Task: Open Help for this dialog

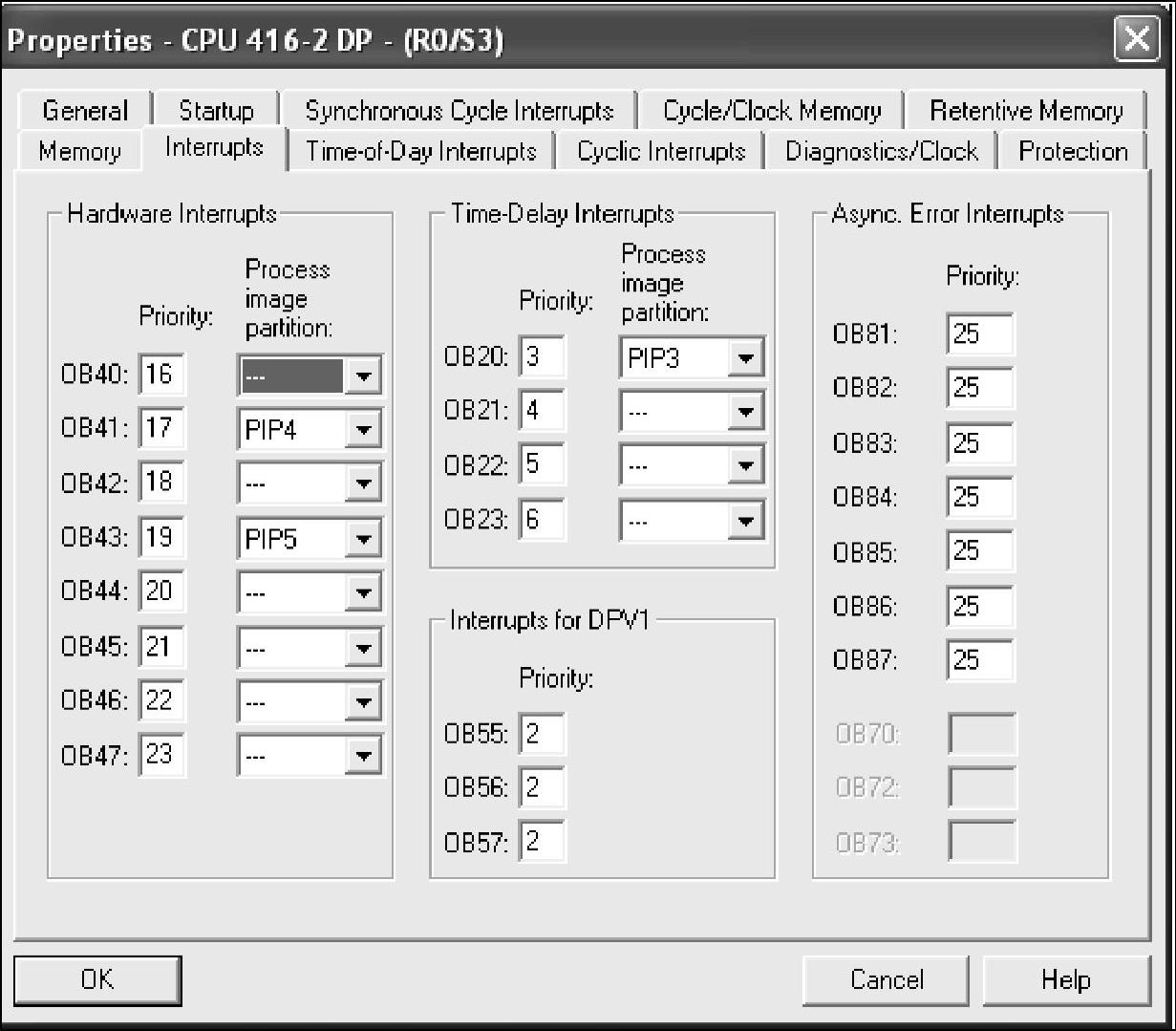Action: click(x=1065, y=979)
